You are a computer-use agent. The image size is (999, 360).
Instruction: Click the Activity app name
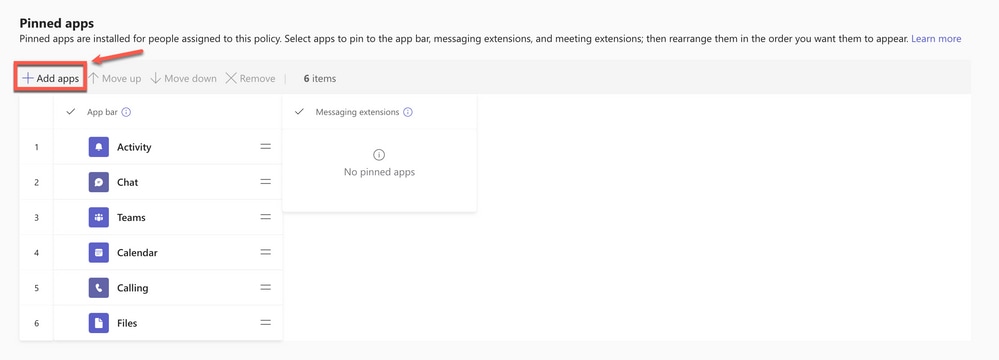(134, 147)
